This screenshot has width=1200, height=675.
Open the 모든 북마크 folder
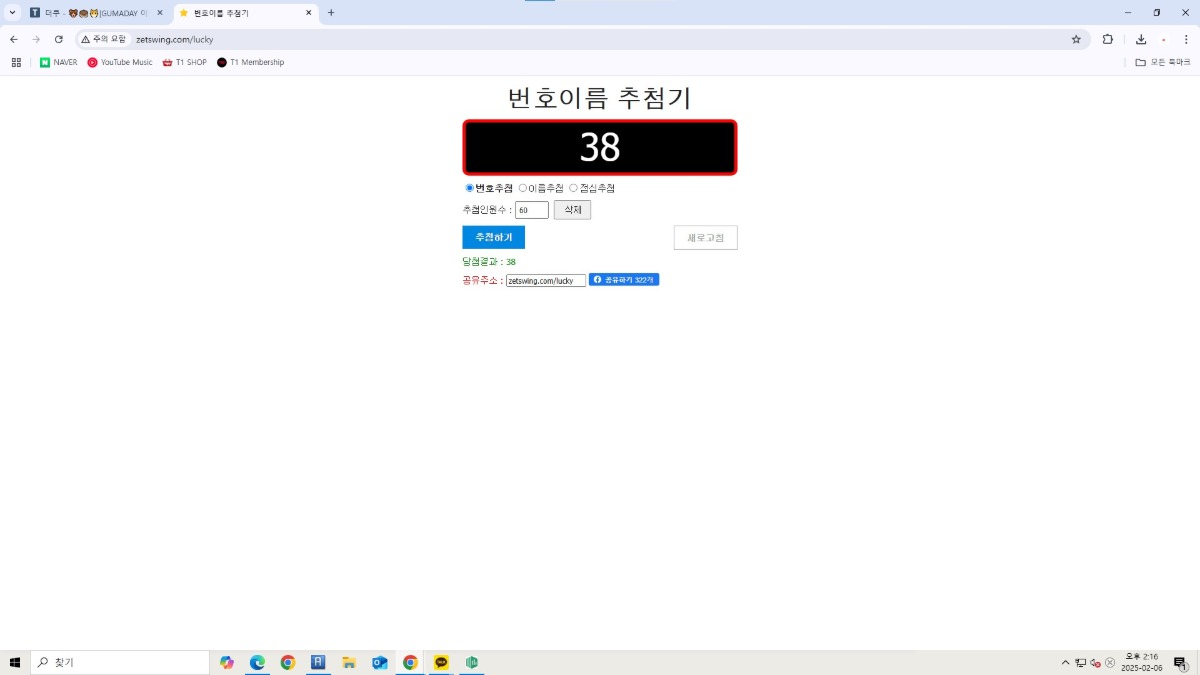[1163, 62]
